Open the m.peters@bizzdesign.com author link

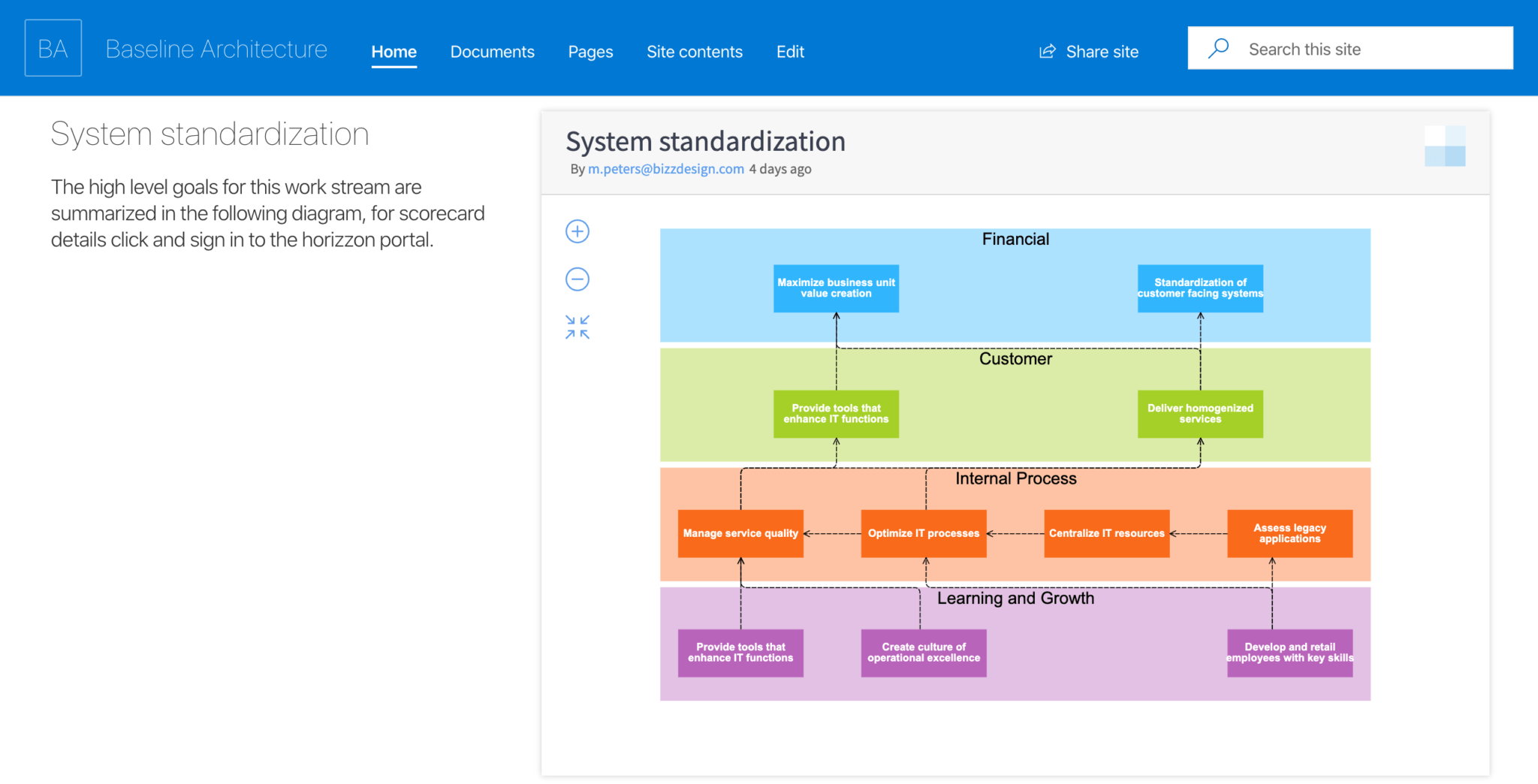(666, 169)
